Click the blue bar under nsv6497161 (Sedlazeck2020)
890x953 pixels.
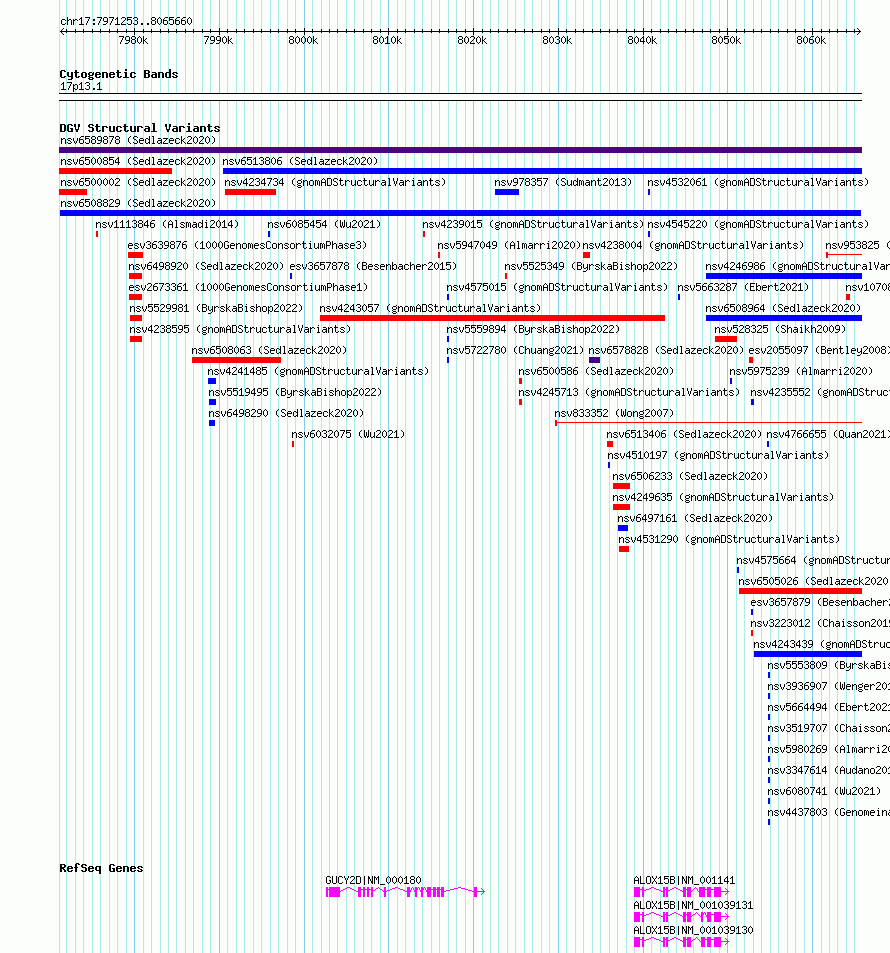tap(623, 528)
